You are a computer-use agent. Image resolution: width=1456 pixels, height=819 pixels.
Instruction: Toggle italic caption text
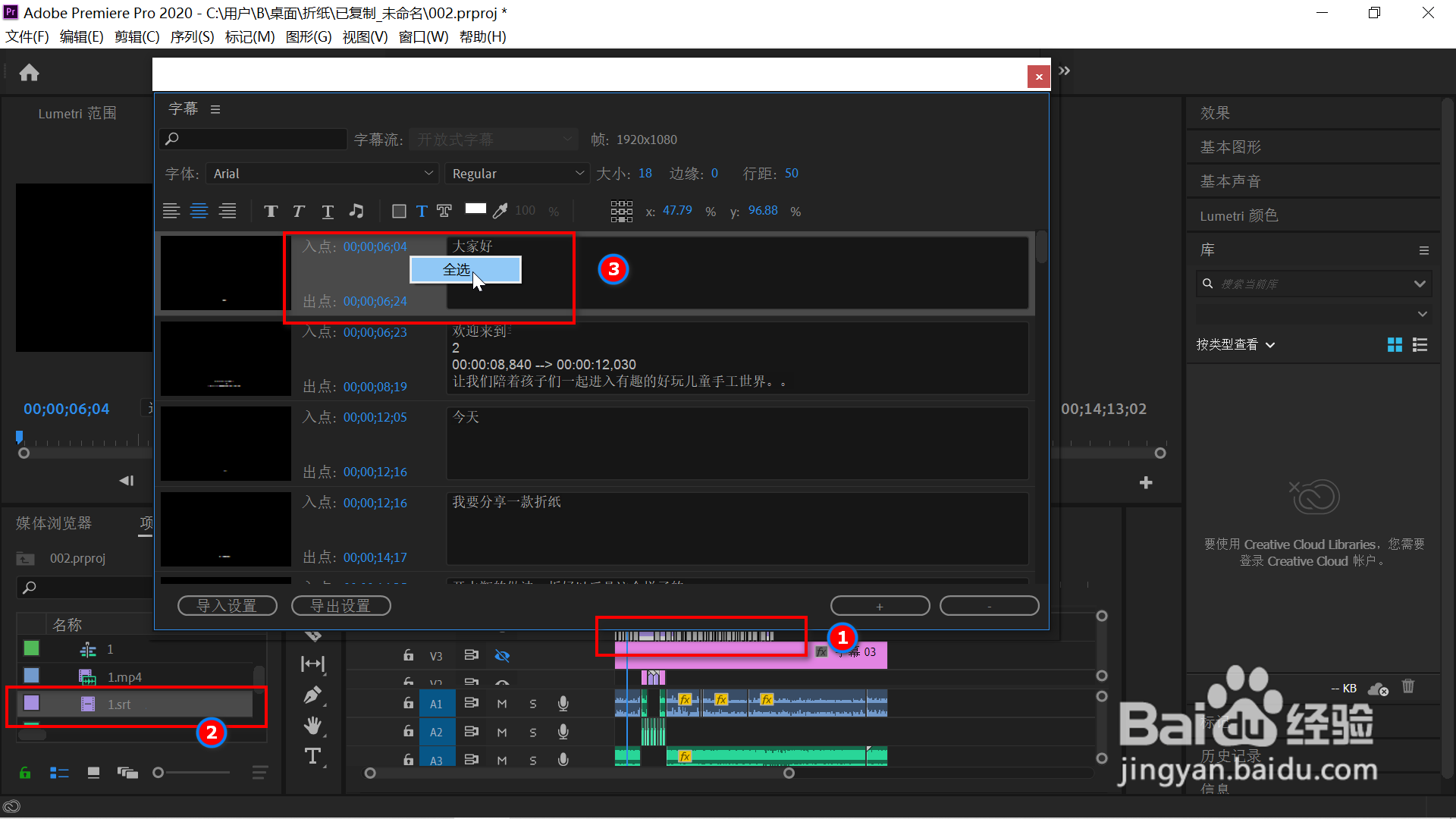[x=299, y=211]
